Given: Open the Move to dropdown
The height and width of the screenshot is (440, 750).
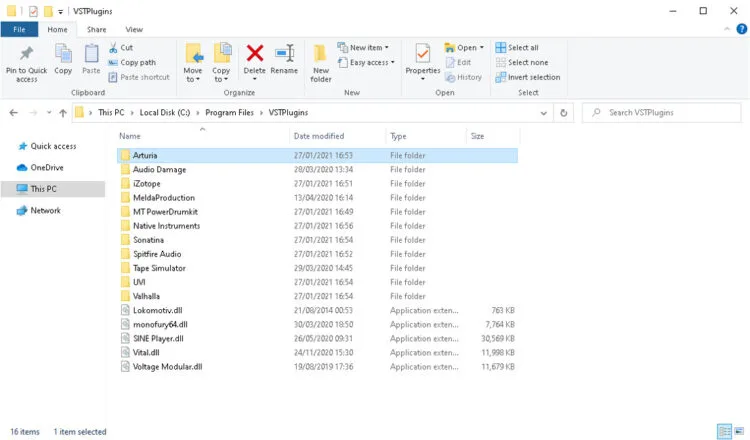Looking at the screenshot, I should [193, 63].
